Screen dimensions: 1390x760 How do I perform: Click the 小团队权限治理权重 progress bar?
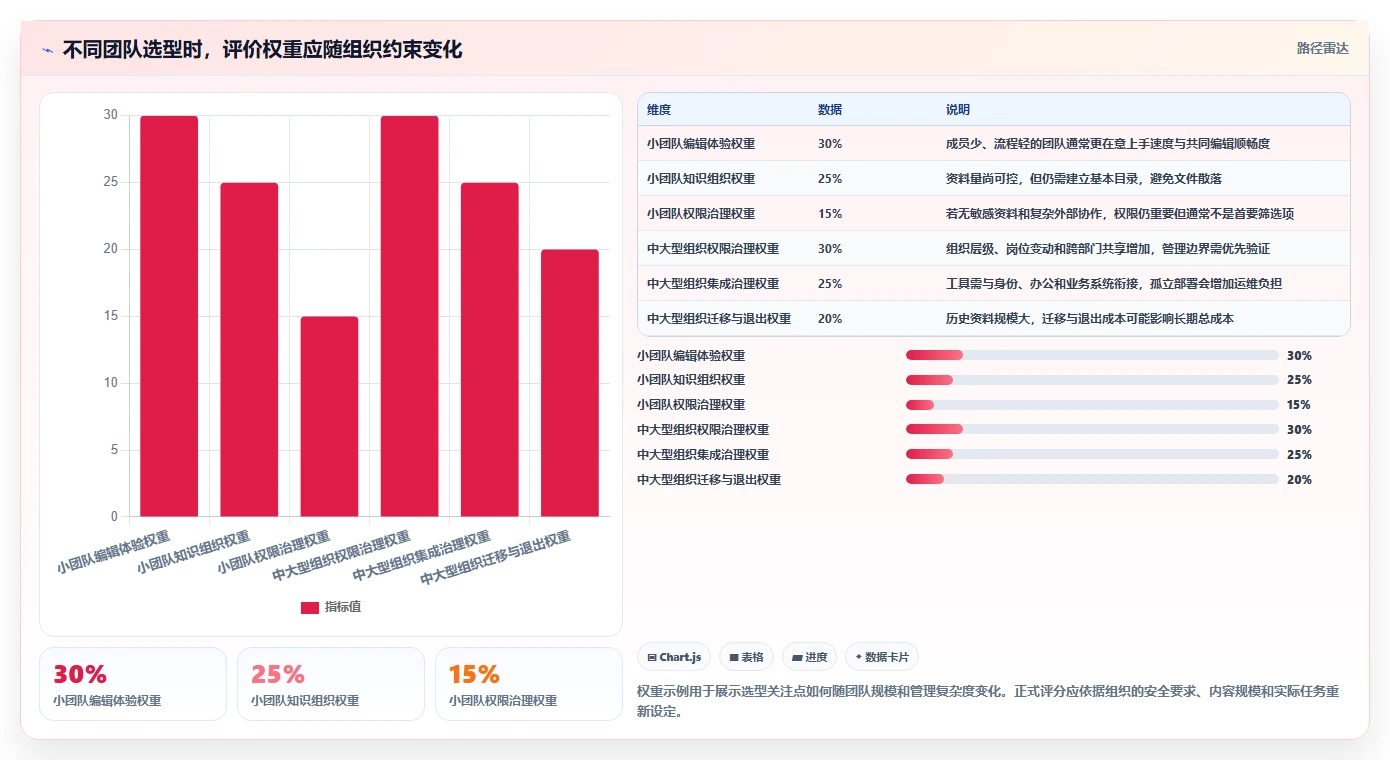(x=1092, y=405)
